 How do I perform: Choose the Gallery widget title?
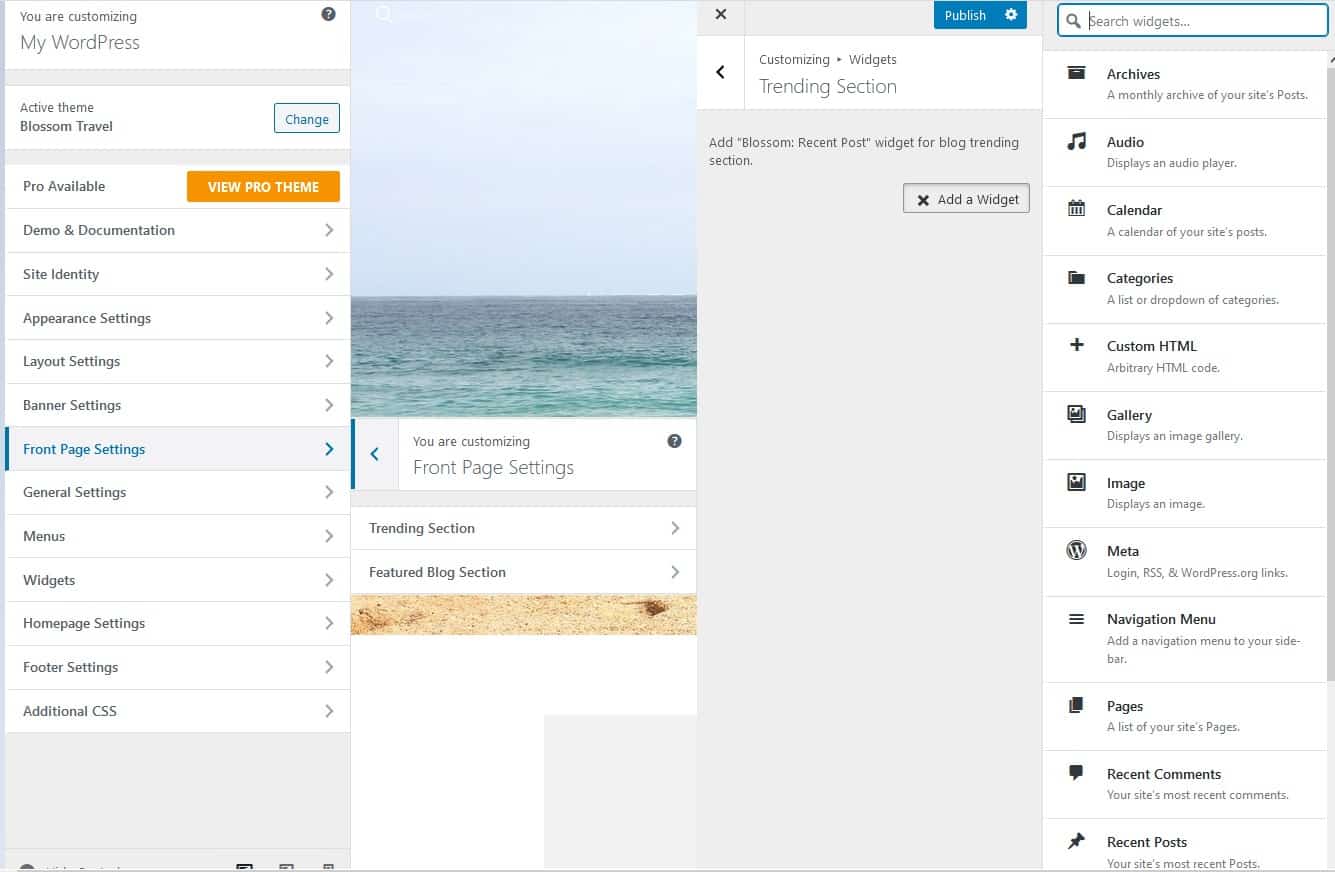point(1129,415)
